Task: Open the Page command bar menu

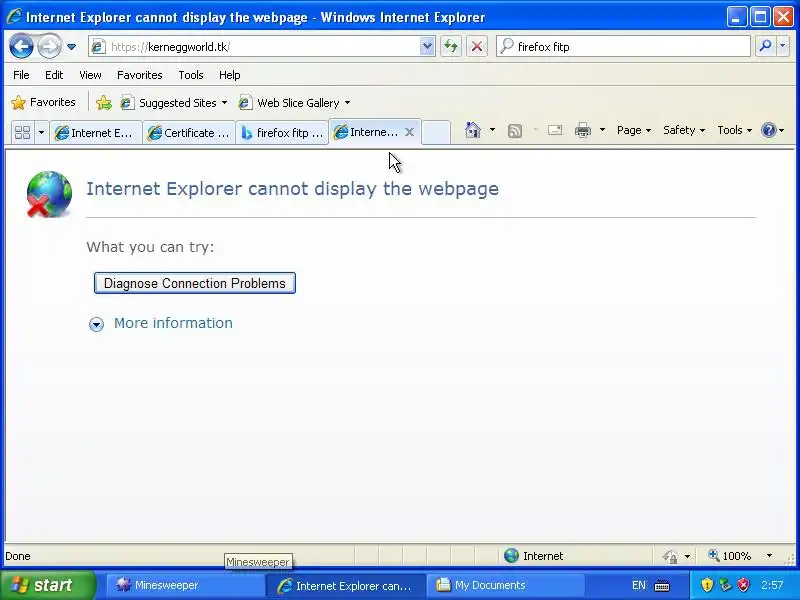Action: click(634, 130)
